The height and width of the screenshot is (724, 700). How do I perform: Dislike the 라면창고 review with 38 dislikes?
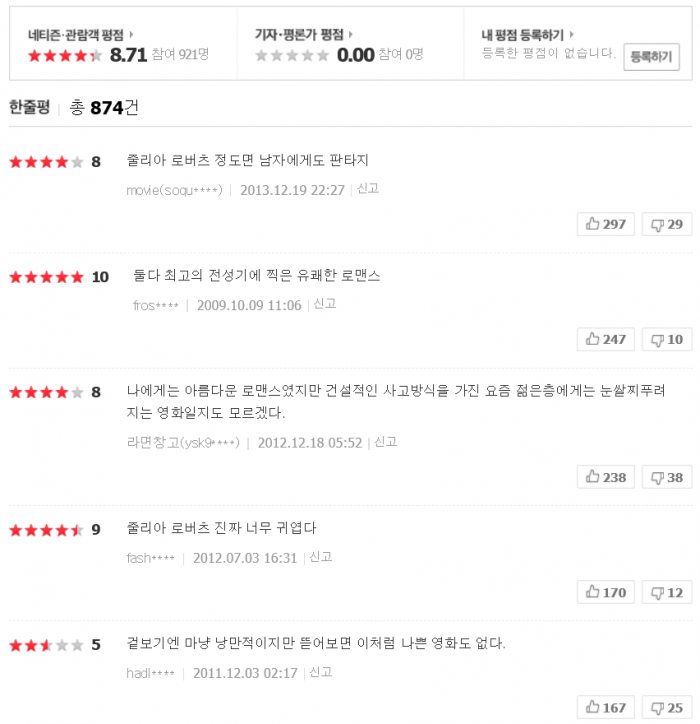pos(666,477)
